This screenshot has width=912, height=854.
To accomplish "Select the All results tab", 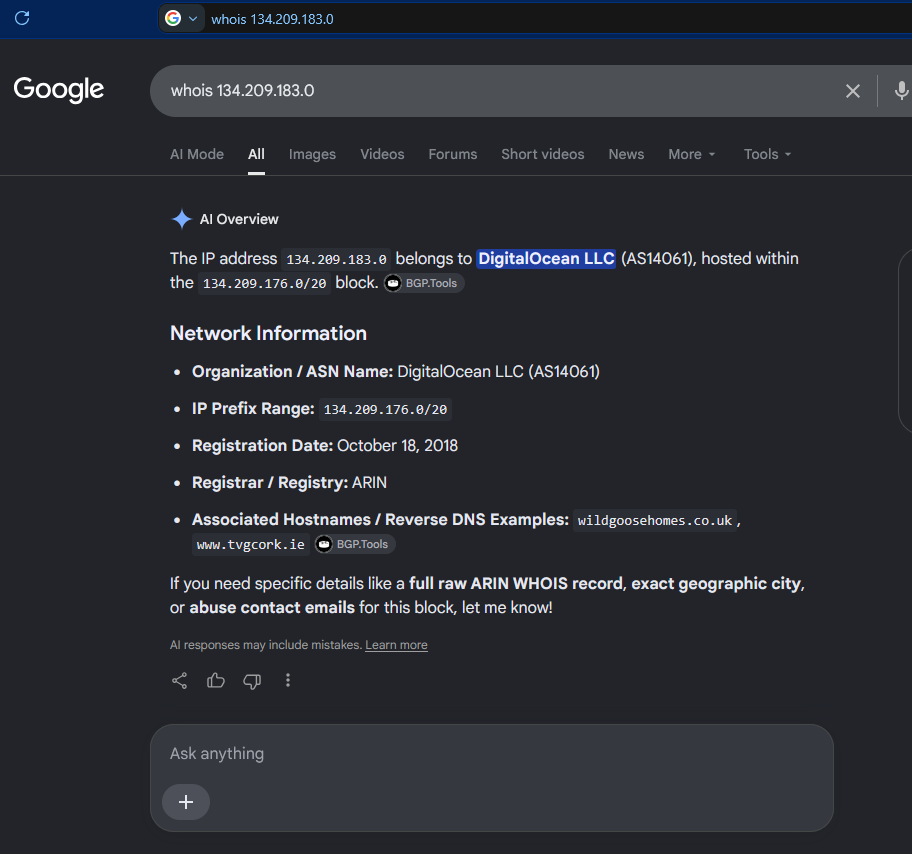I will tap(256, 154).
